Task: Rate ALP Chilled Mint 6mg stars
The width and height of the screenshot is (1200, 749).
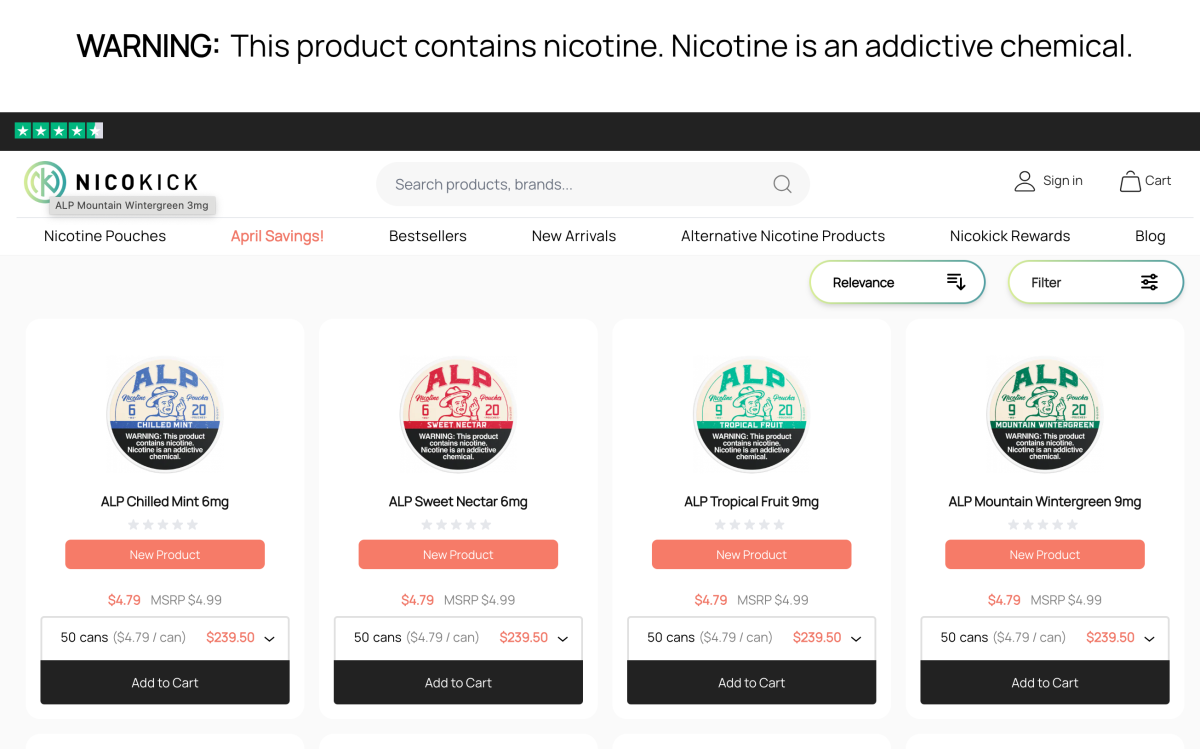Action: [164, 525]
